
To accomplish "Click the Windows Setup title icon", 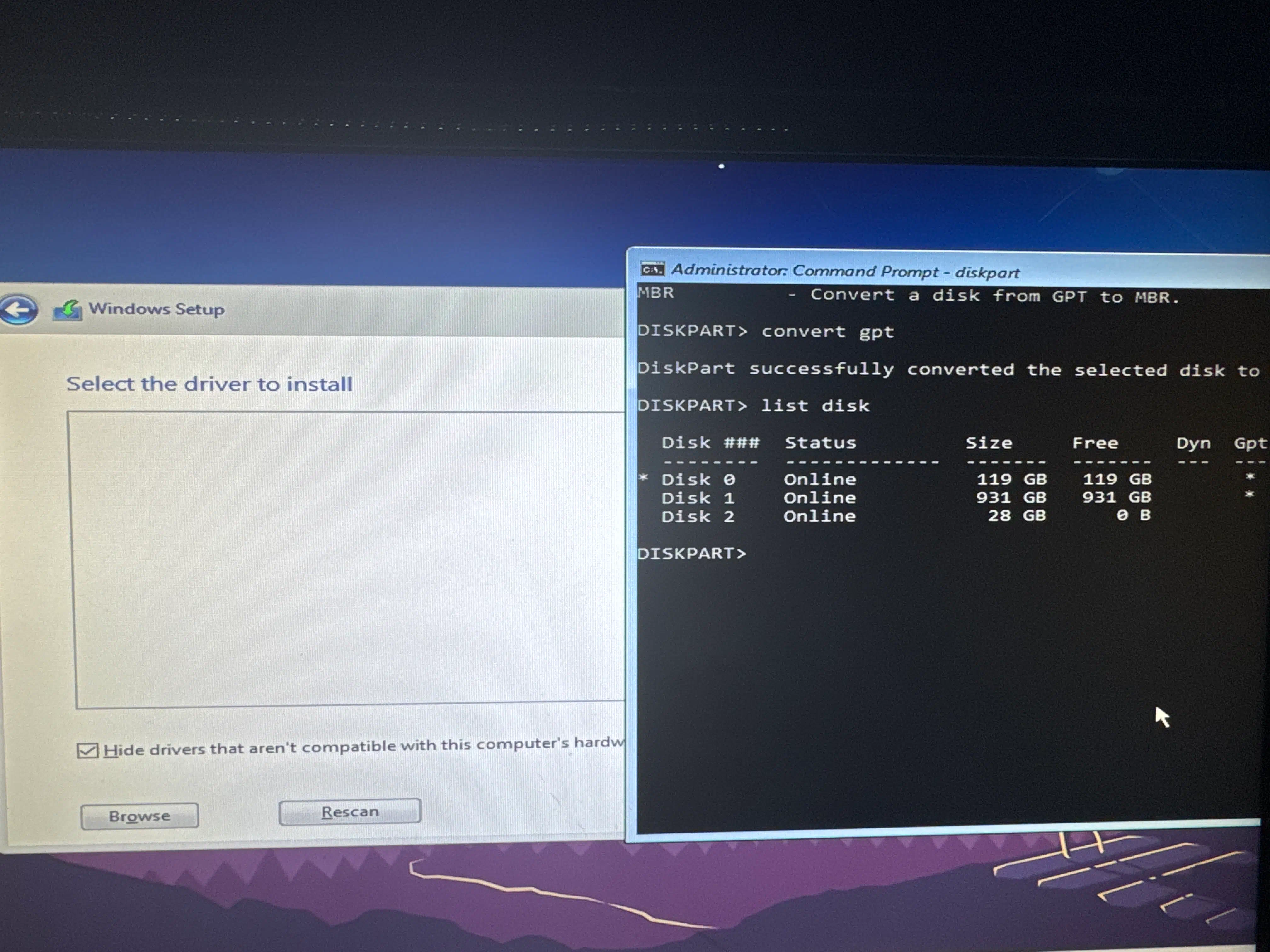I will point(68,310).
